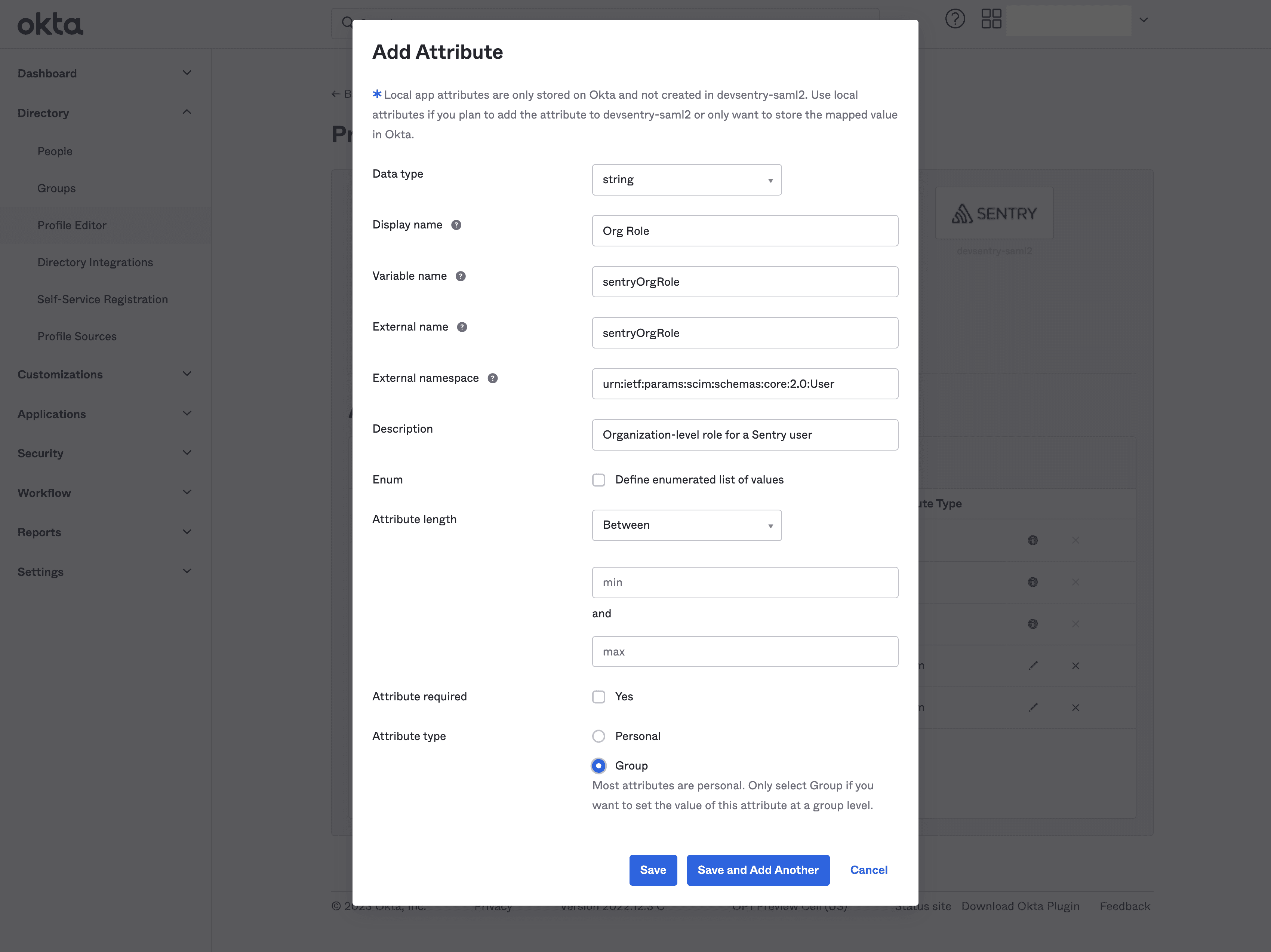Check the Attribute required Yes checkbox

[599, 696]
